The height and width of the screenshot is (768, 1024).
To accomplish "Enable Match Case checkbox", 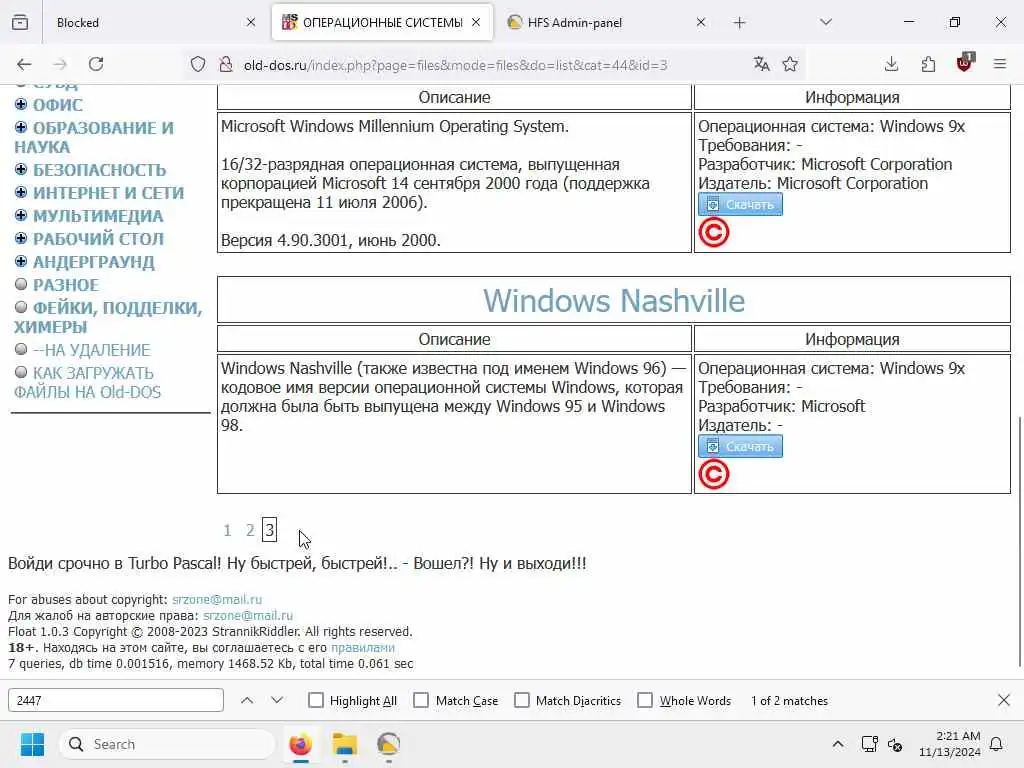I will [421, 700].
